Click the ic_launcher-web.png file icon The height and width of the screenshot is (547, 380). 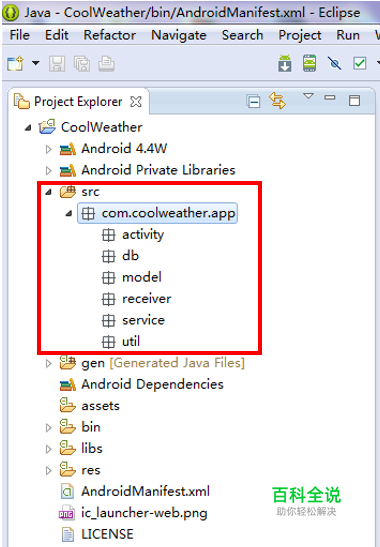[67, 513]
